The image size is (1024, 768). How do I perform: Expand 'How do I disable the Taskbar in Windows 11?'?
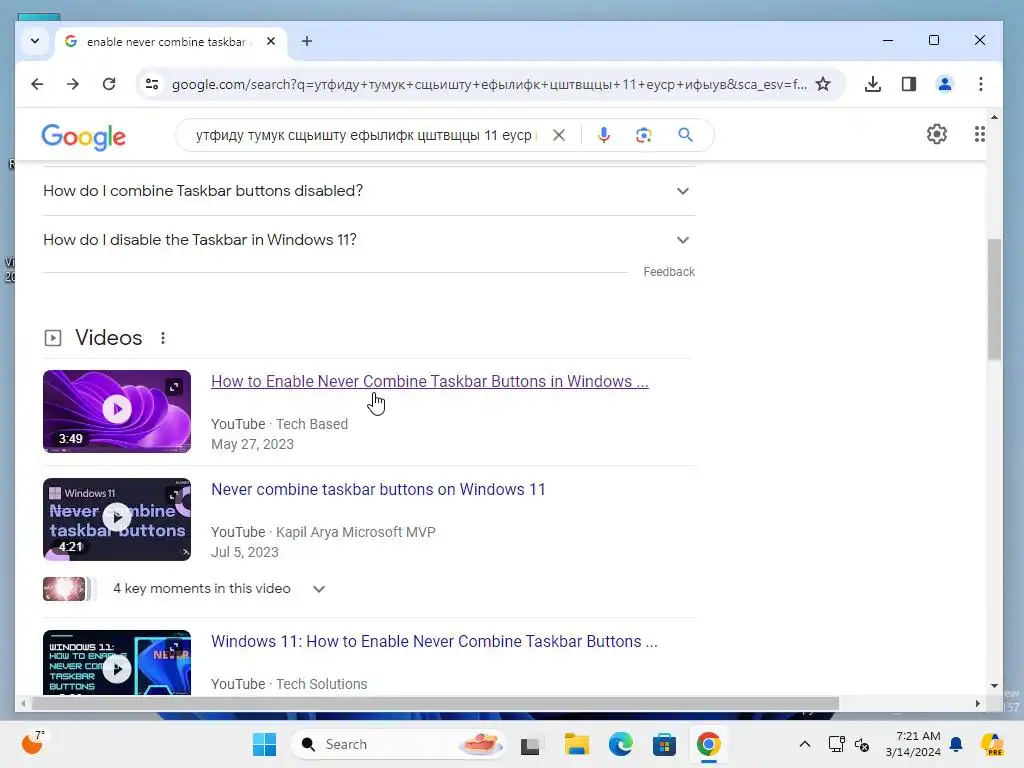(369, 240)
